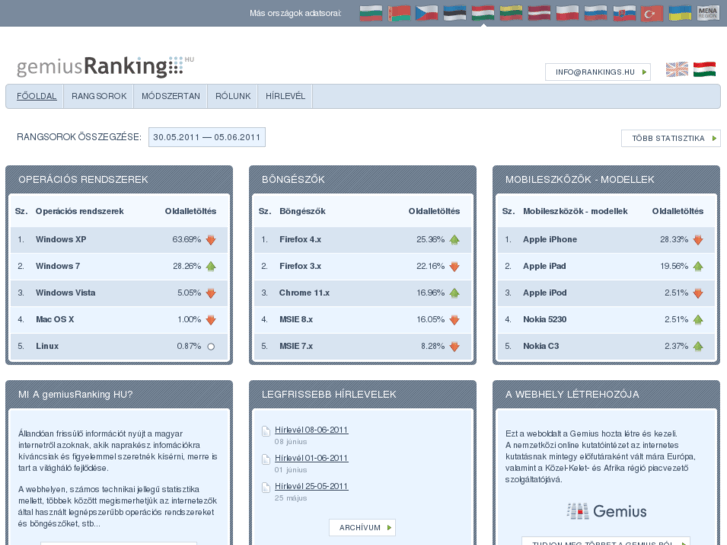This screenshot has width=727, height=545.
Task: Click the circle indicator next to Linux
Action: (211, 346)
